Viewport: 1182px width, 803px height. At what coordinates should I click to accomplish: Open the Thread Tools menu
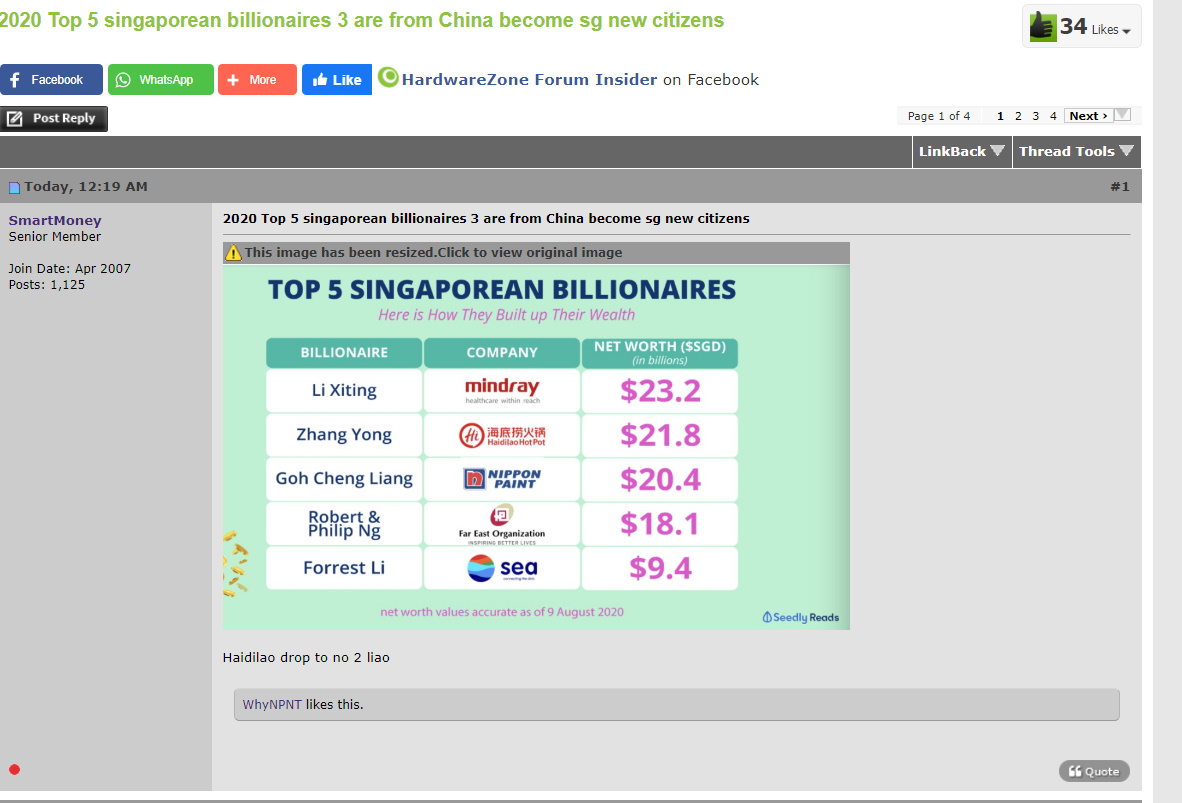[1076, 152]
